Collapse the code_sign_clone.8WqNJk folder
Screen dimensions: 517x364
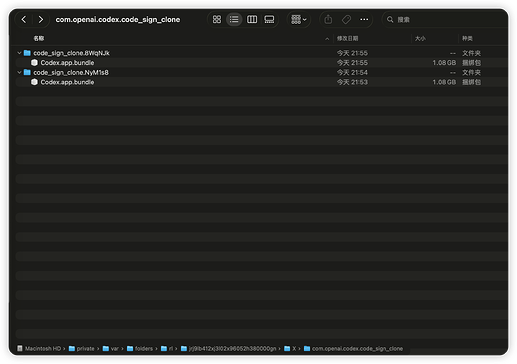point(19,53)
